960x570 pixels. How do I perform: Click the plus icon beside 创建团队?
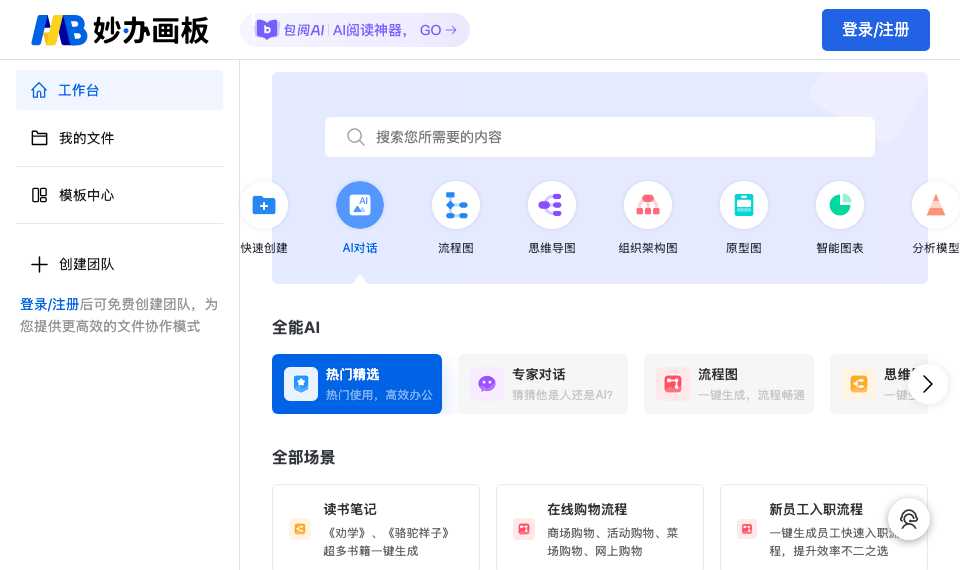(x=39, y=264)
